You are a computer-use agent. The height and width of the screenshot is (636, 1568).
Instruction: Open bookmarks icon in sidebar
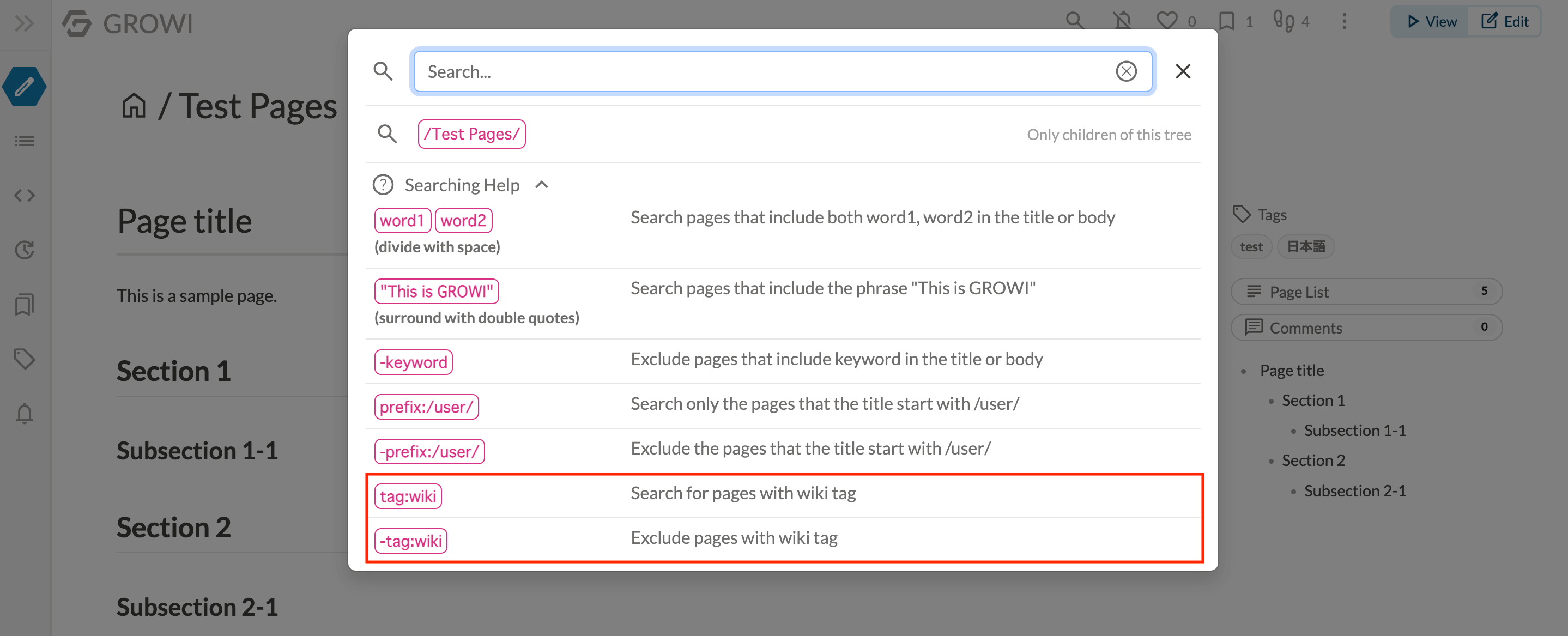tap(25, 304)
